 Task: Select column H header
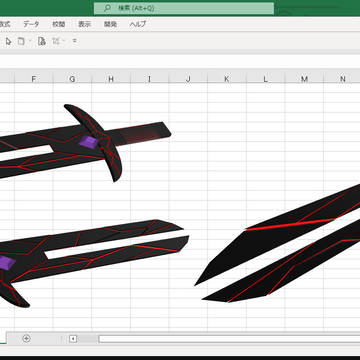coord(111,79)
